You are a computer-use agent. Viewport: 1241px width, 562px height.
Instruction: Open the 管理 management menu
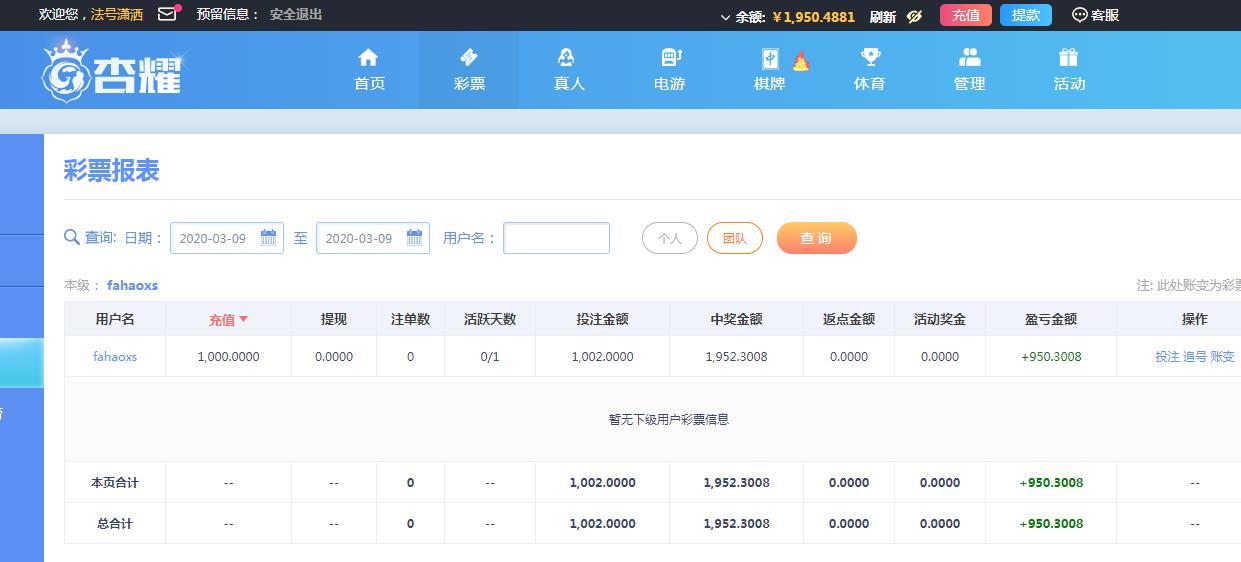969,70
